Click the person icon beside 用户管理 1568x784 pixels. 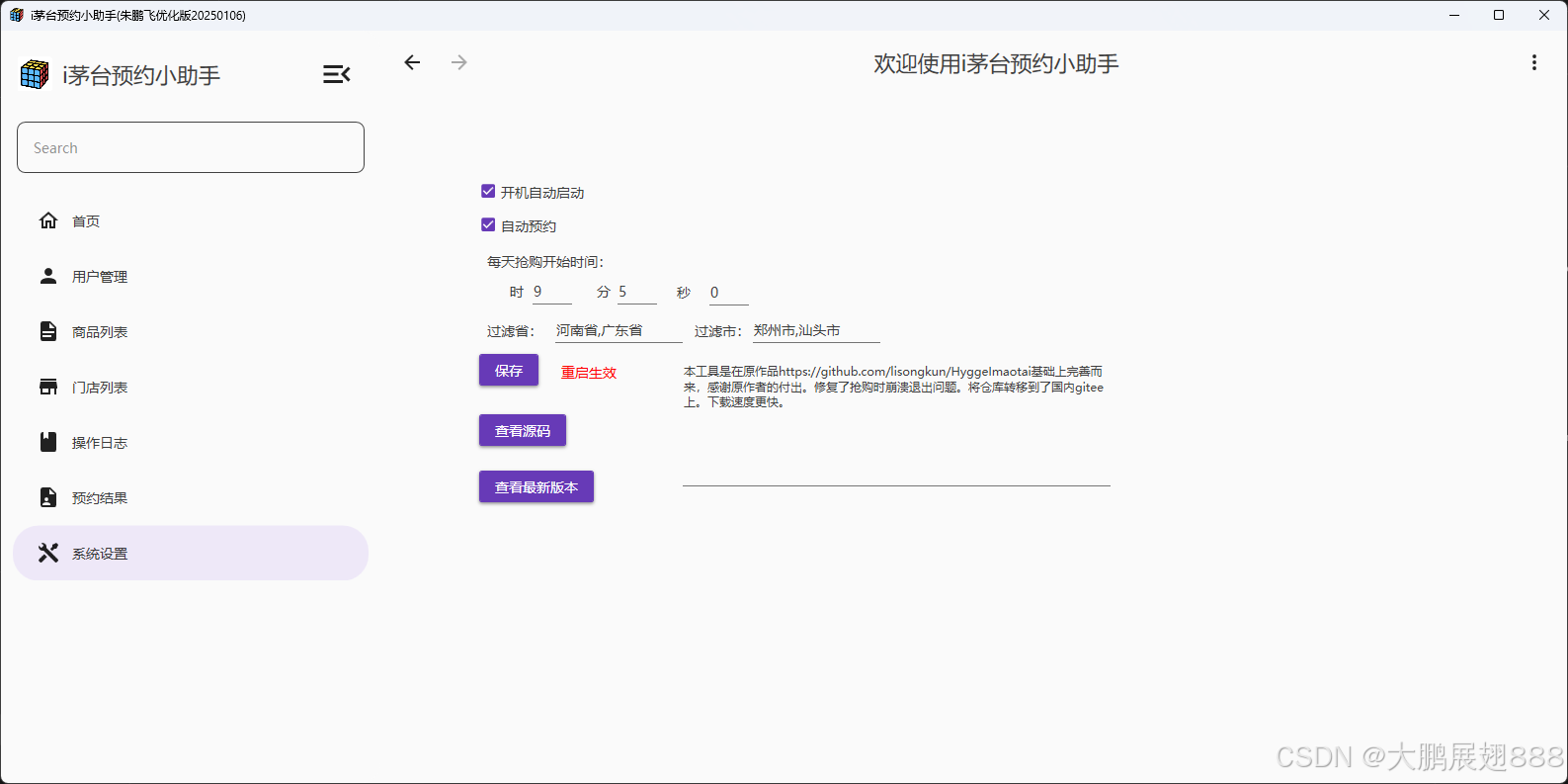click(48, 276)
